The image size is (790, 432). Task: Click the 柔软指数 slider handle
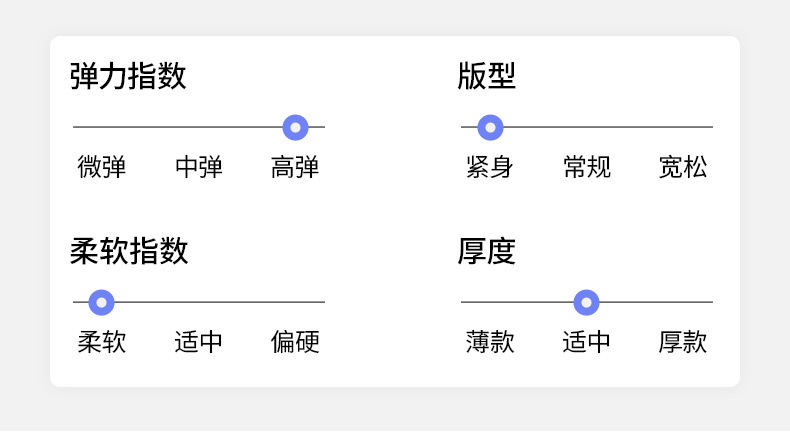pyautogui.click(x=101, y=302)
